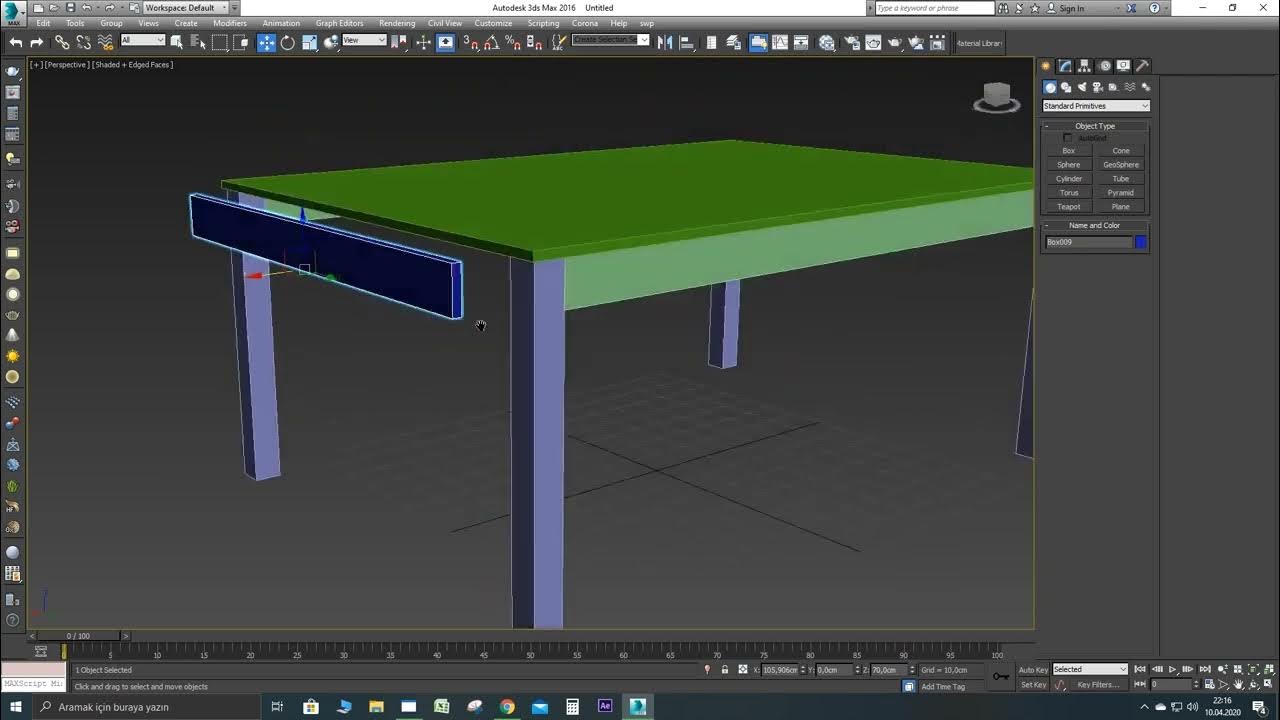
Task: Choose the Select Object tool
Action: click(x=177, y=42)
